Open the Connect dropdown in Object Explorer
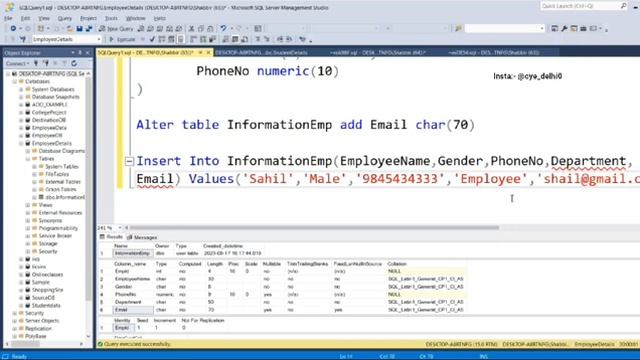 [x=18, y=63]
